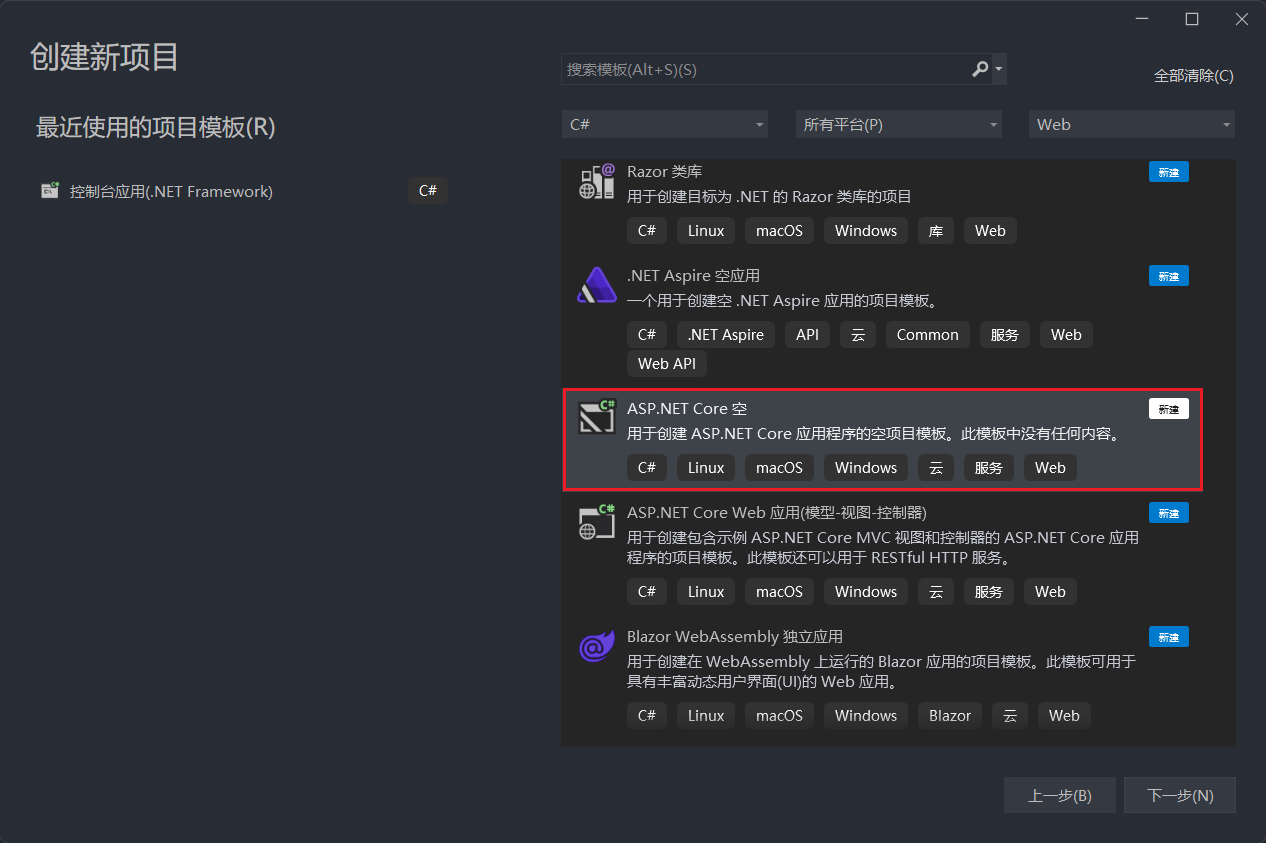
Task: Pick the Blazor WebAssembly template icon
Action: [597, 646]
